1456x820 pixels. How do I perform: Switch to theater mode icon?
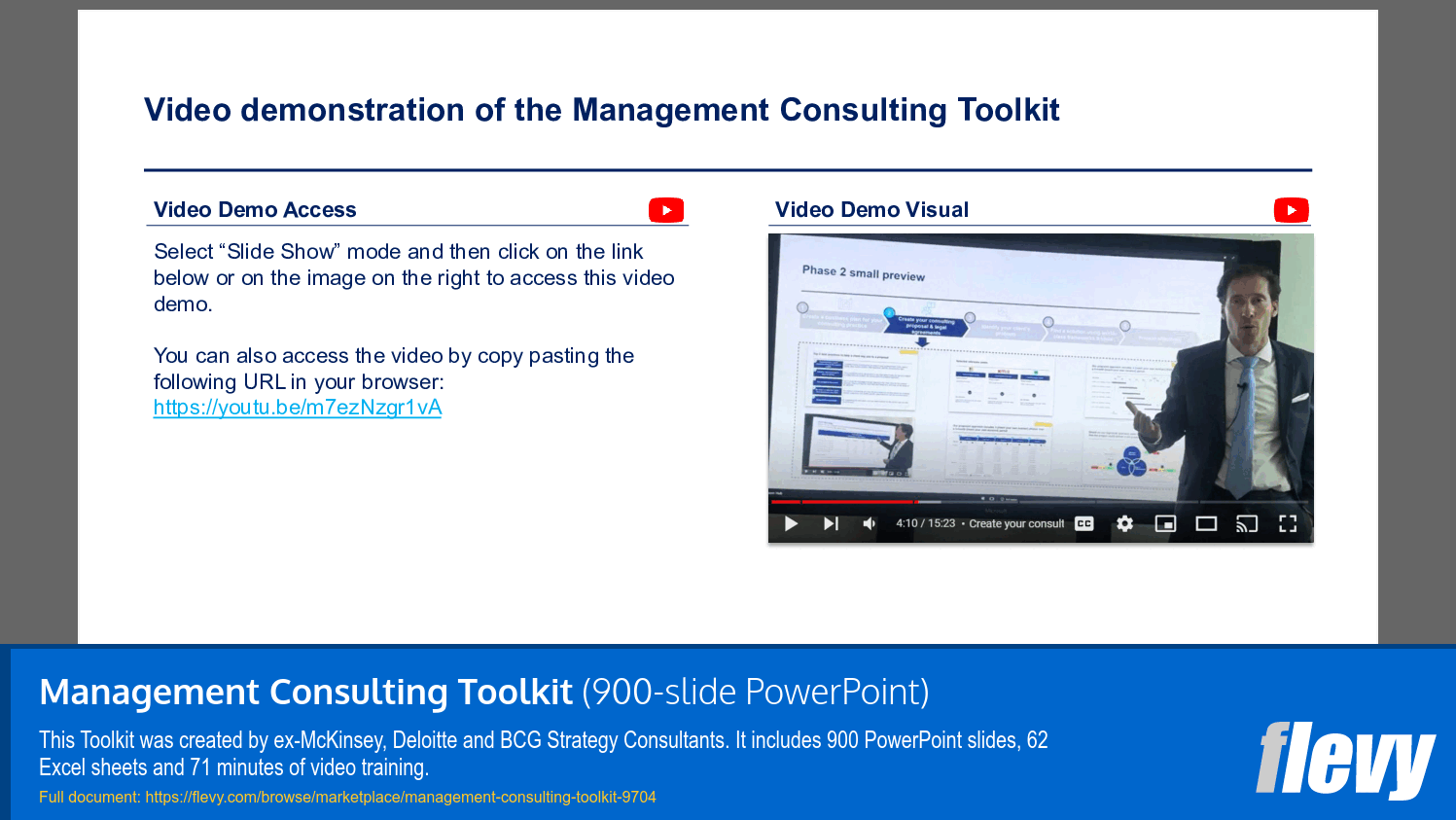point(1206,523)
